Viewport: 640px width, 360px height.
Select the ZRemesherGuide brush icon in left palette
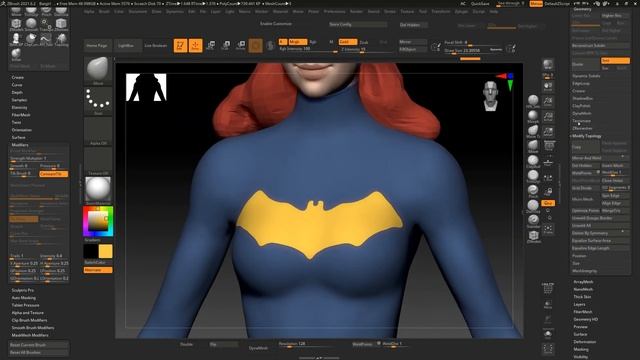[x=61, y=24]
